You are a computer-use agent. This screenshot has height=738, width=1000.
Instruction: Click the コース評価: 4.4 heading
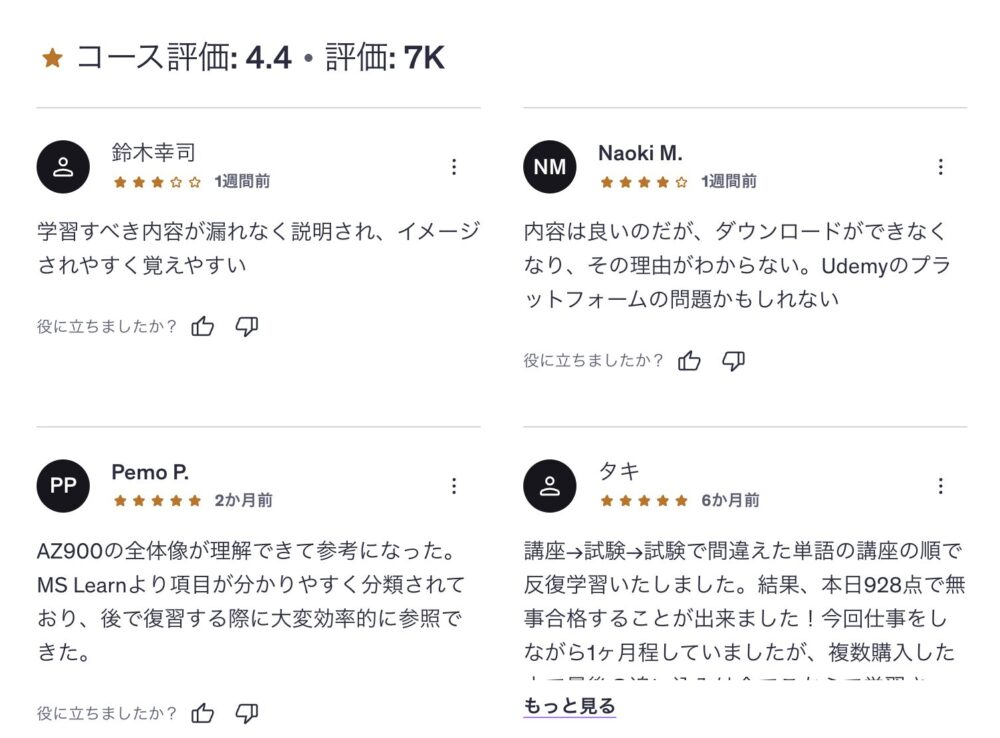point(184,58)
